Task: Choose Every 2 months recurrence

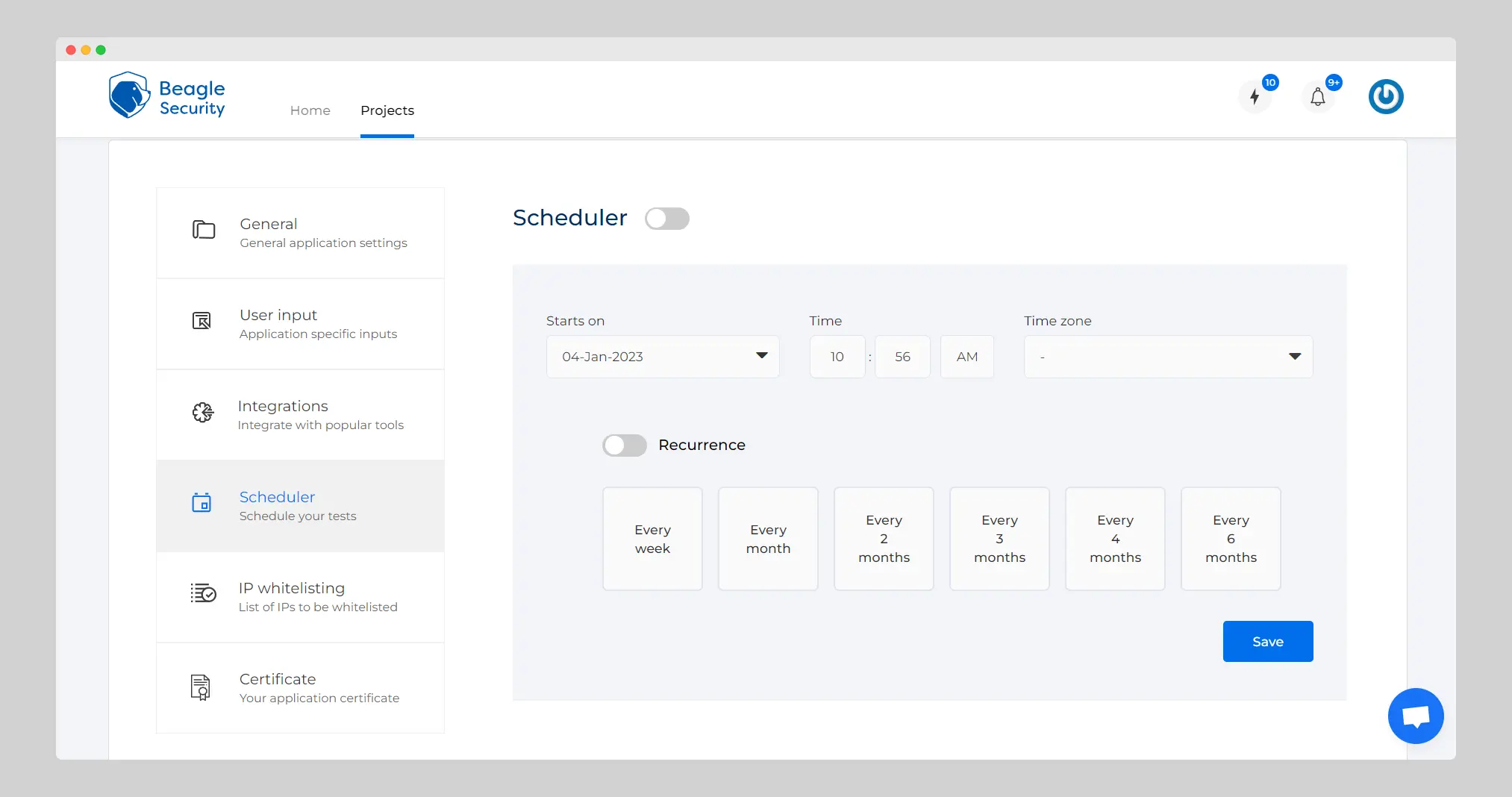Action: (884, 539)
